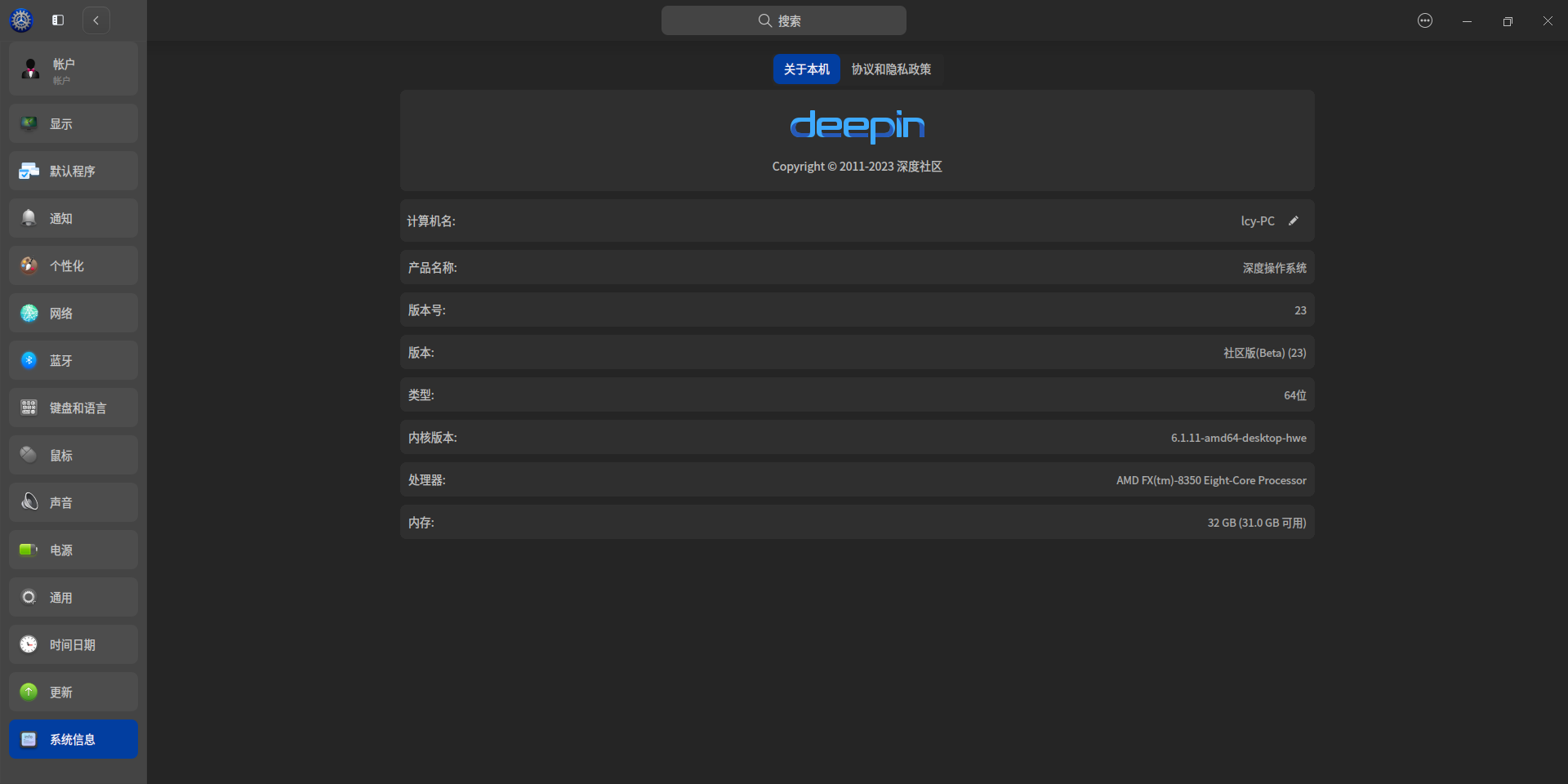Go back with the arrow button
This screenshot has height=784, width=1568.
[96, 20]
